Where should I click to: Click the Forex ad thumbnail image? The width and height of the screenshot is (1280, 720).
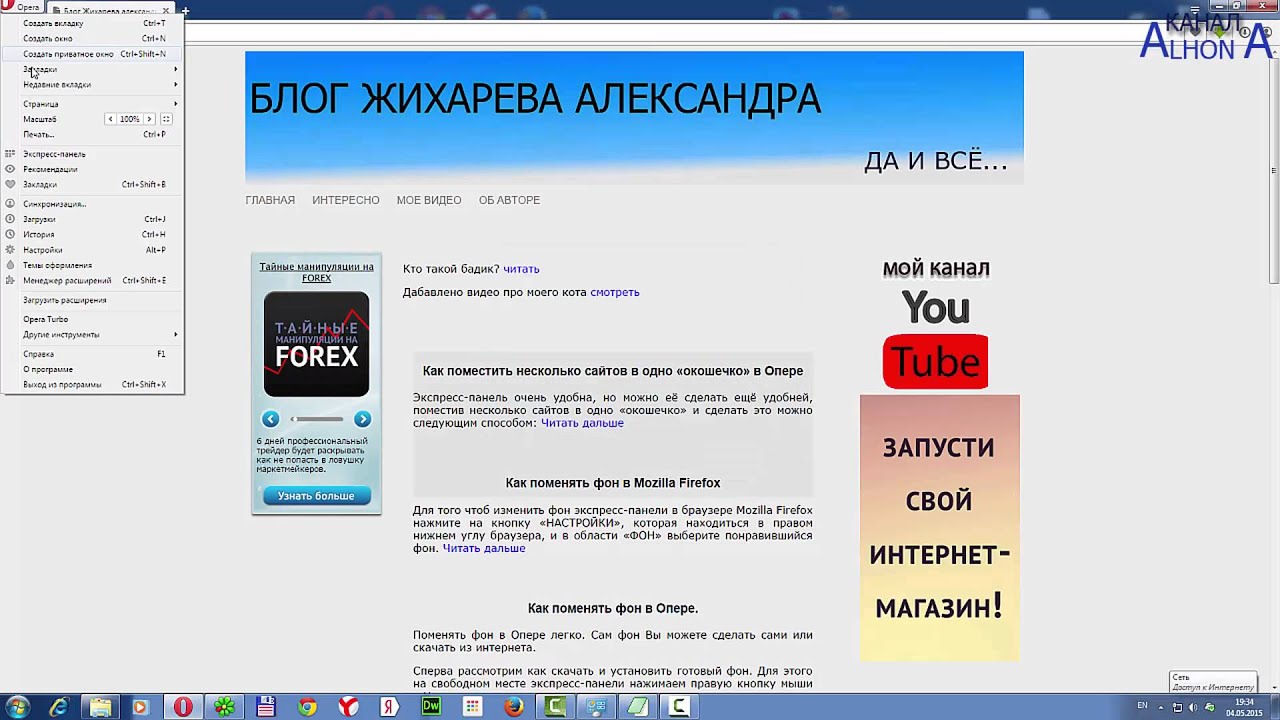point(316,345)
